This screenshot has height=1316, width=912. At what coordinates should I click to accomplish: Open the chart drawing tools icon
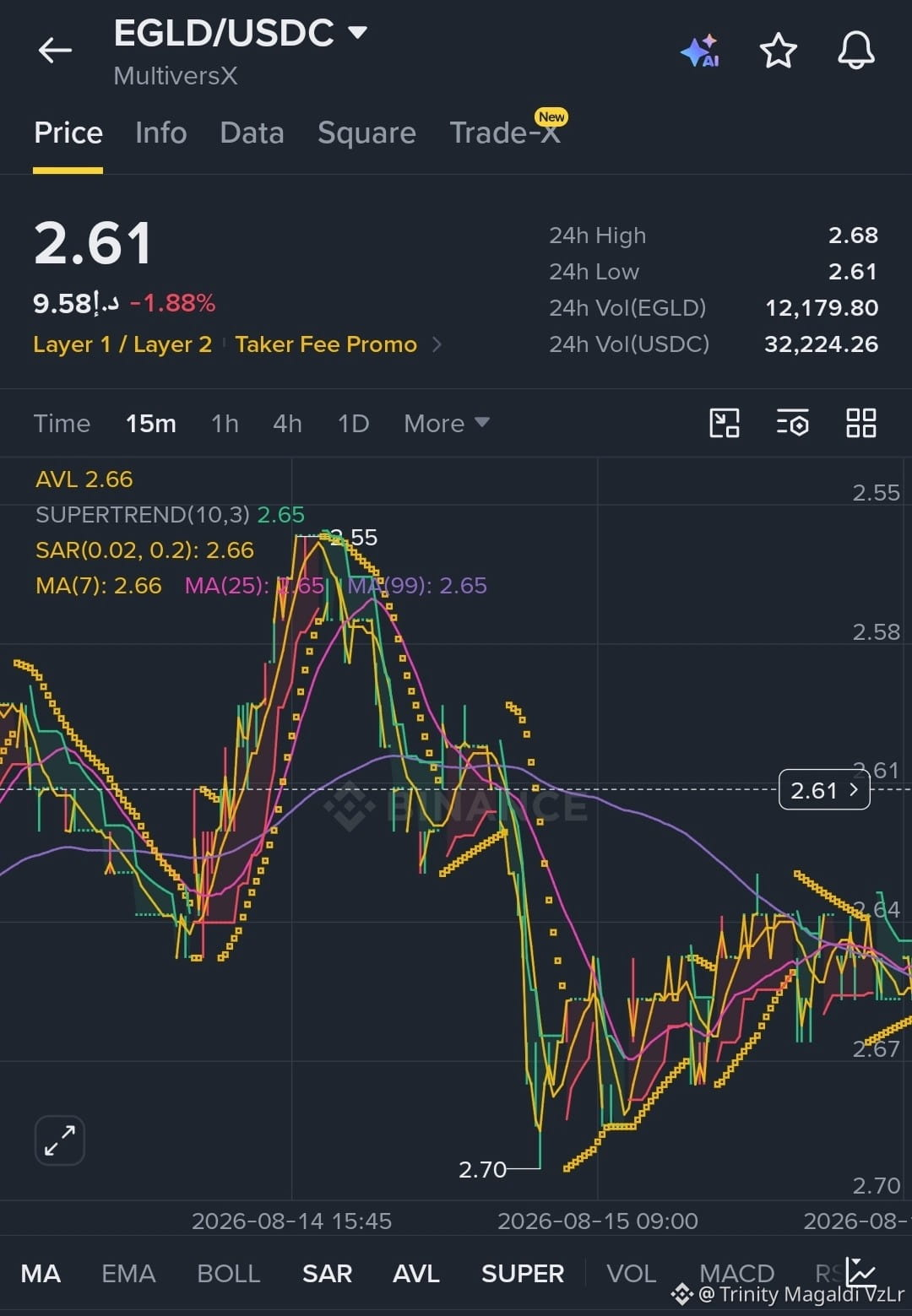[725, 423]
